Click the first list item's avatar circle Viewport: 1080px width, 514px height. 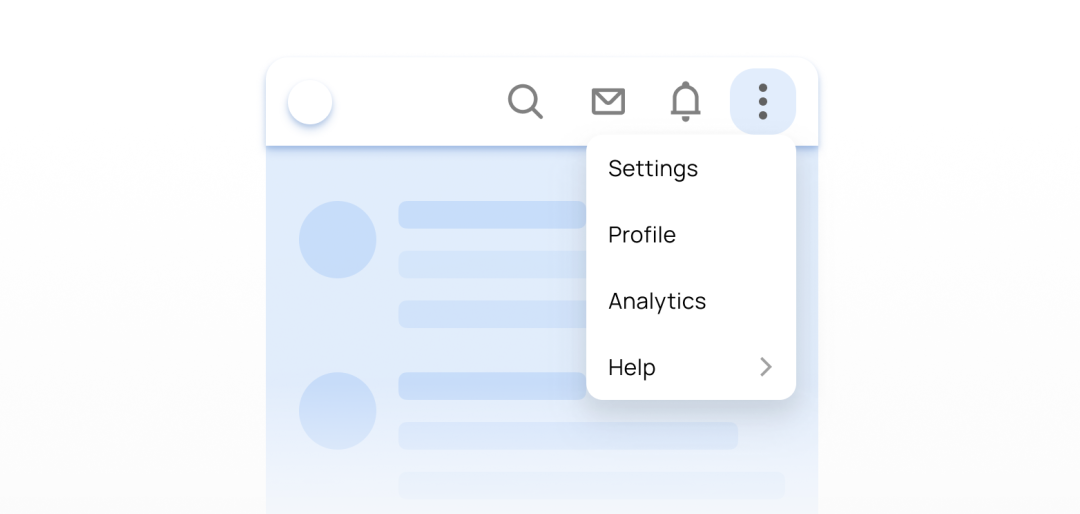[x=338, y=240]
